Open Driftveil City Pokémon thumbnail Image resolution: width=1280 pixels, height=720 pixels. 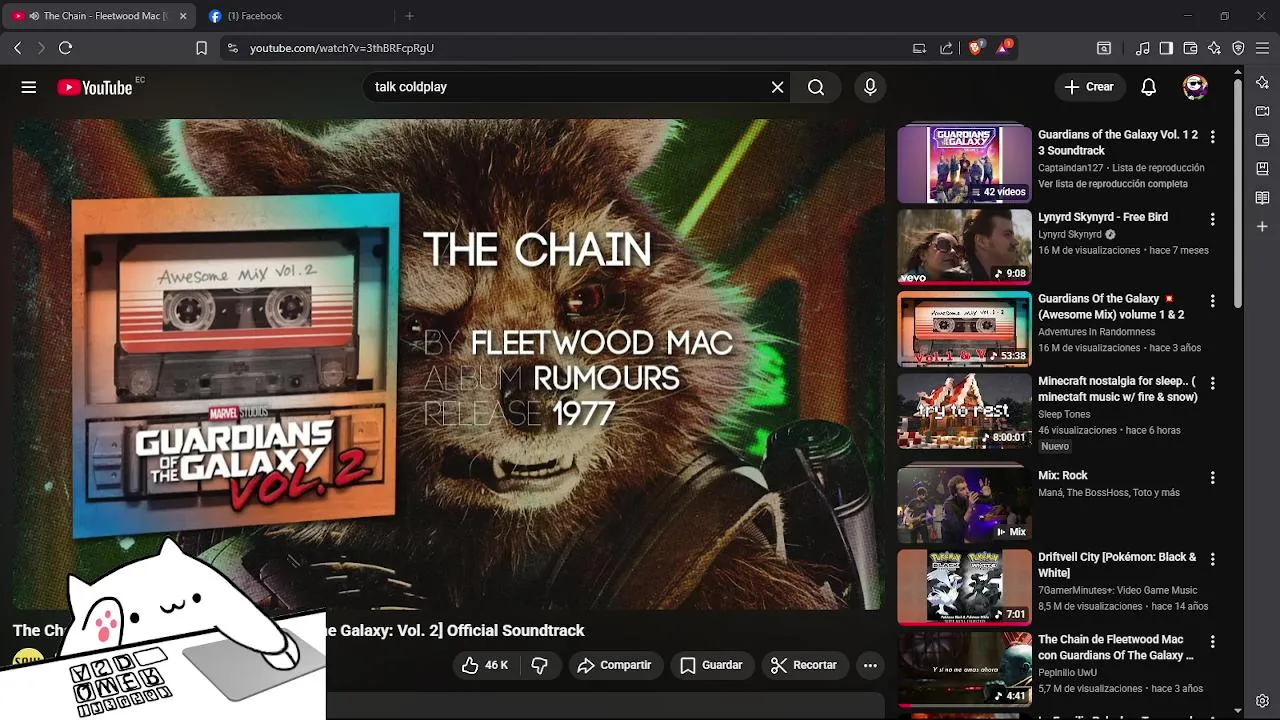pos(964,586)
